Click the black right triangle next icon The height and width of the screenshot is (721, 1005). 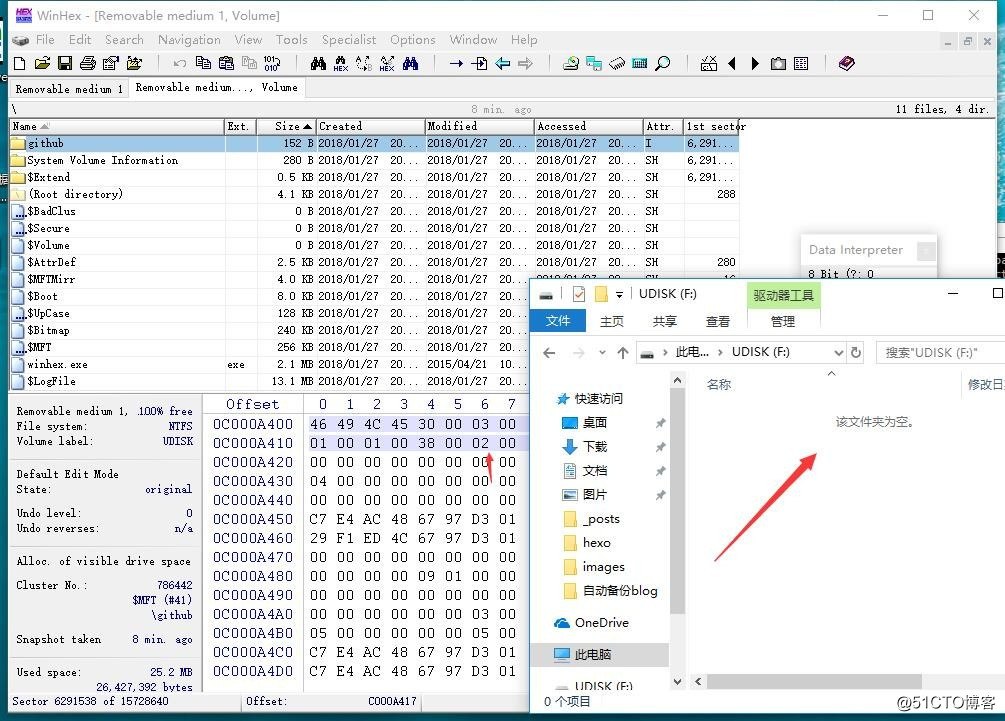[x=755, y=63]
